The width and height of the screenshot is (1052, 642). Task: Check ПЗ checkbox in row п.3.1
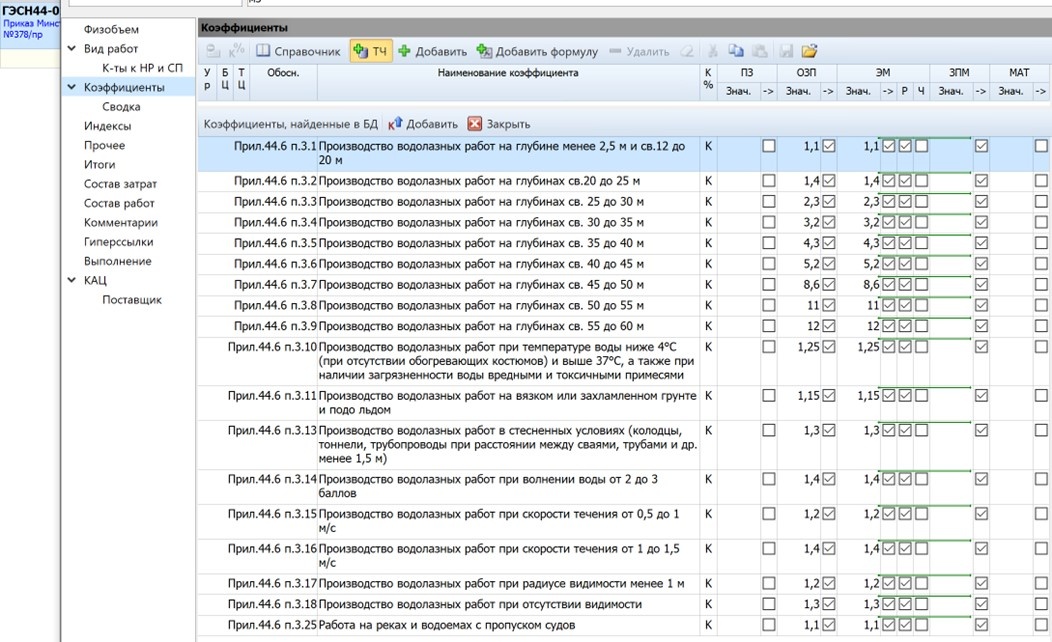click(769, 146)
